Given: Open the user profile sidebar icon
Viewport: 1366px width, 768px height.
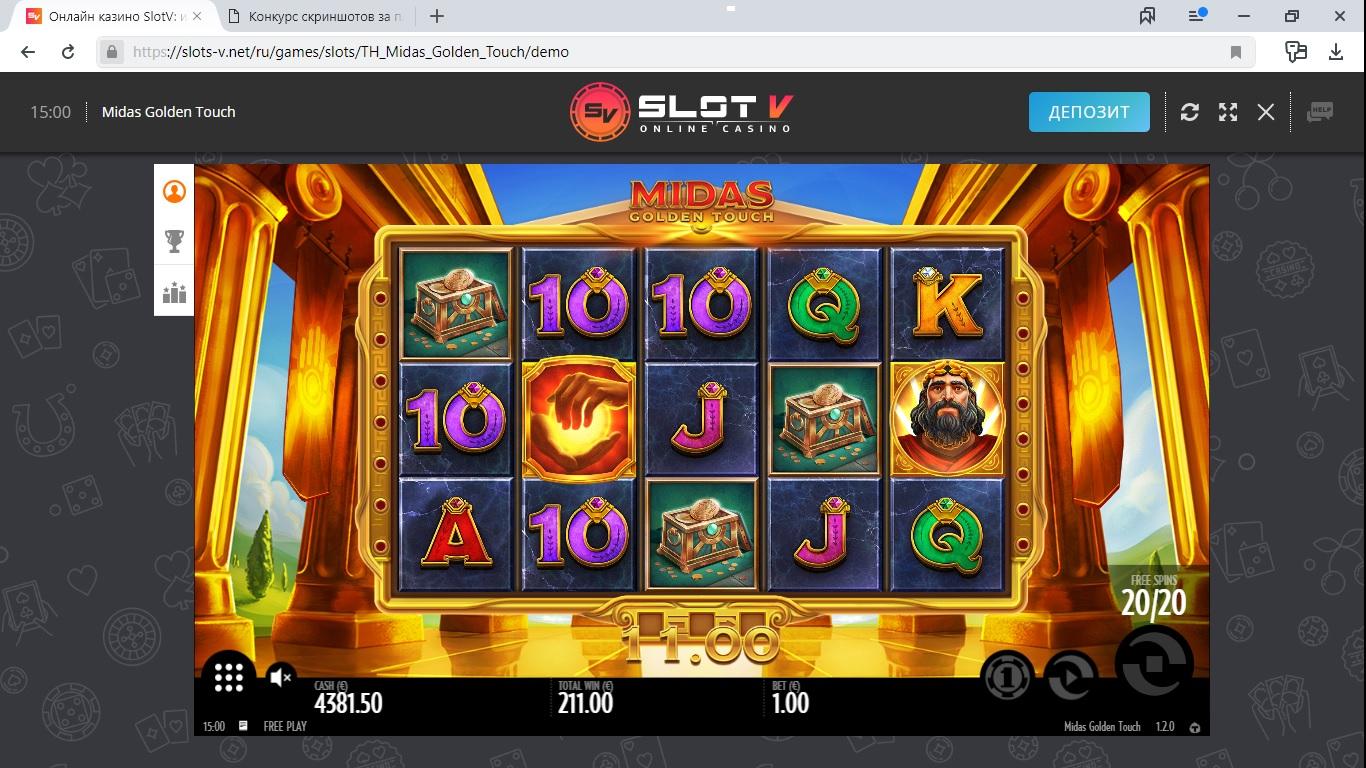Looking at the screenshot, I should (174, 191).
